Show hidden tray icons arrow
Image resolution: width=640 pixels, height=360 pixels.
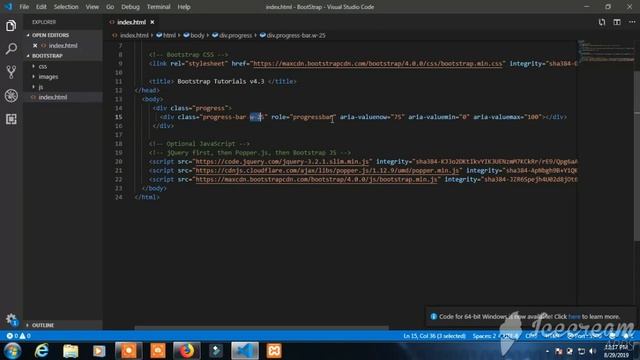(x=547, y=351)
